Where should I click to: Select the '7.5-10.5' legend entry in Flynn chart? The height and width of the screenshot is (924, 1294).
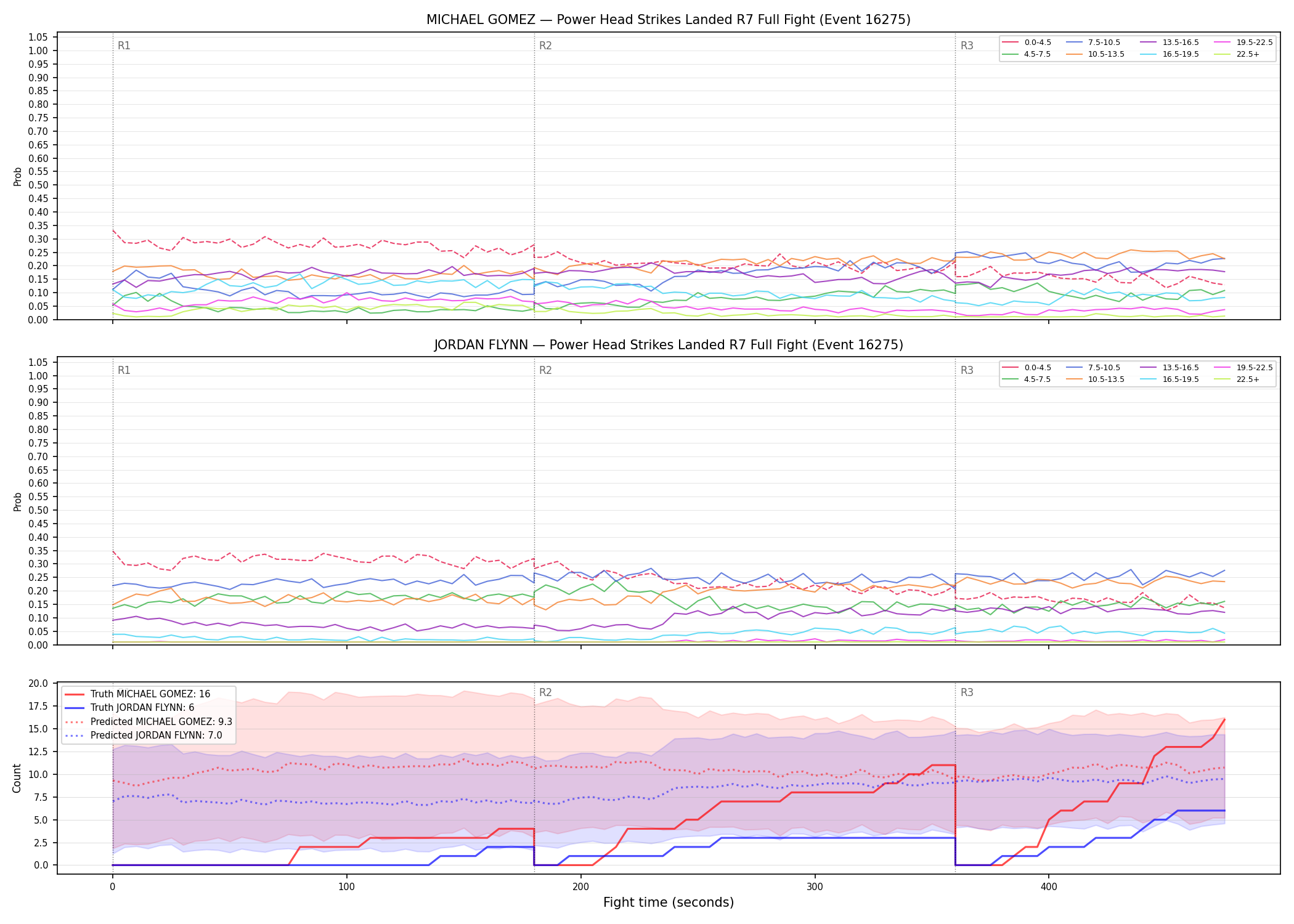(x=1092, y=368)
